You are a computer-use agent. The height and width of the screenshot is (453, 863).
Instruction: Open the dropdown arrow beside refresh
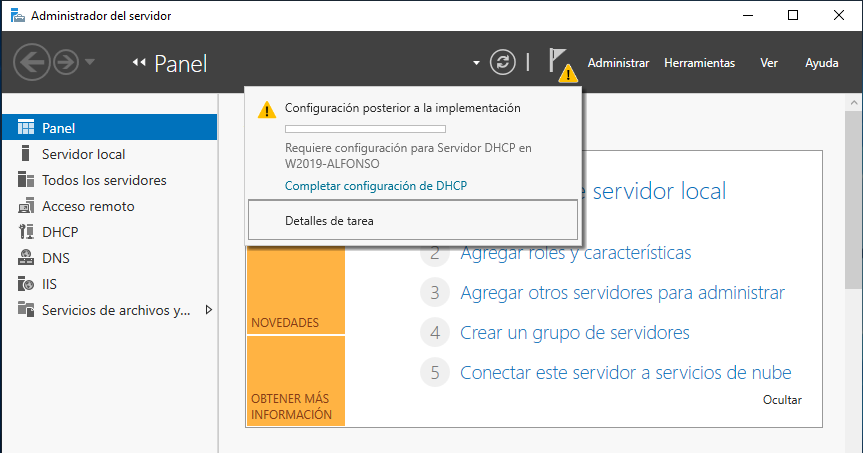476,63
